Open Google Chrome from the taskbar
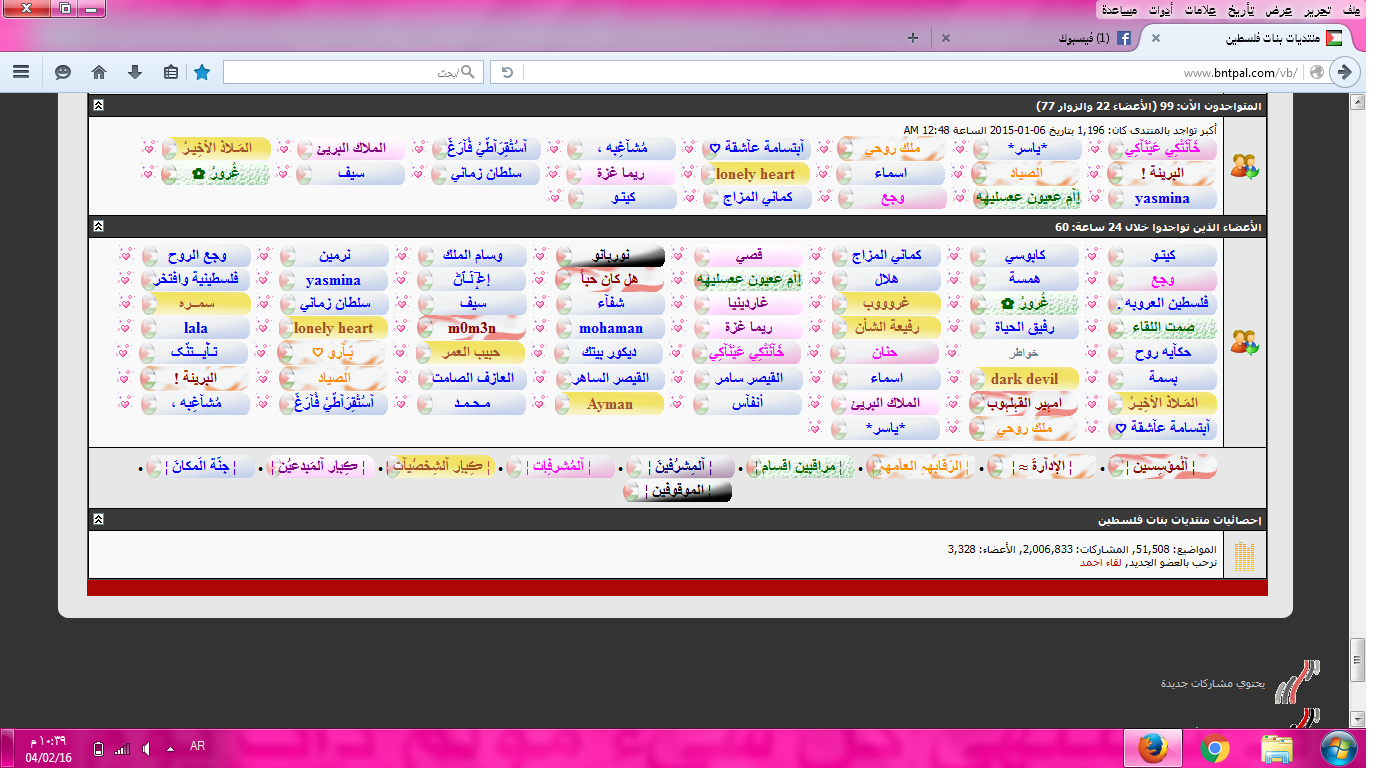Screen dimensions: 1376x774 tap(1214, 748)
